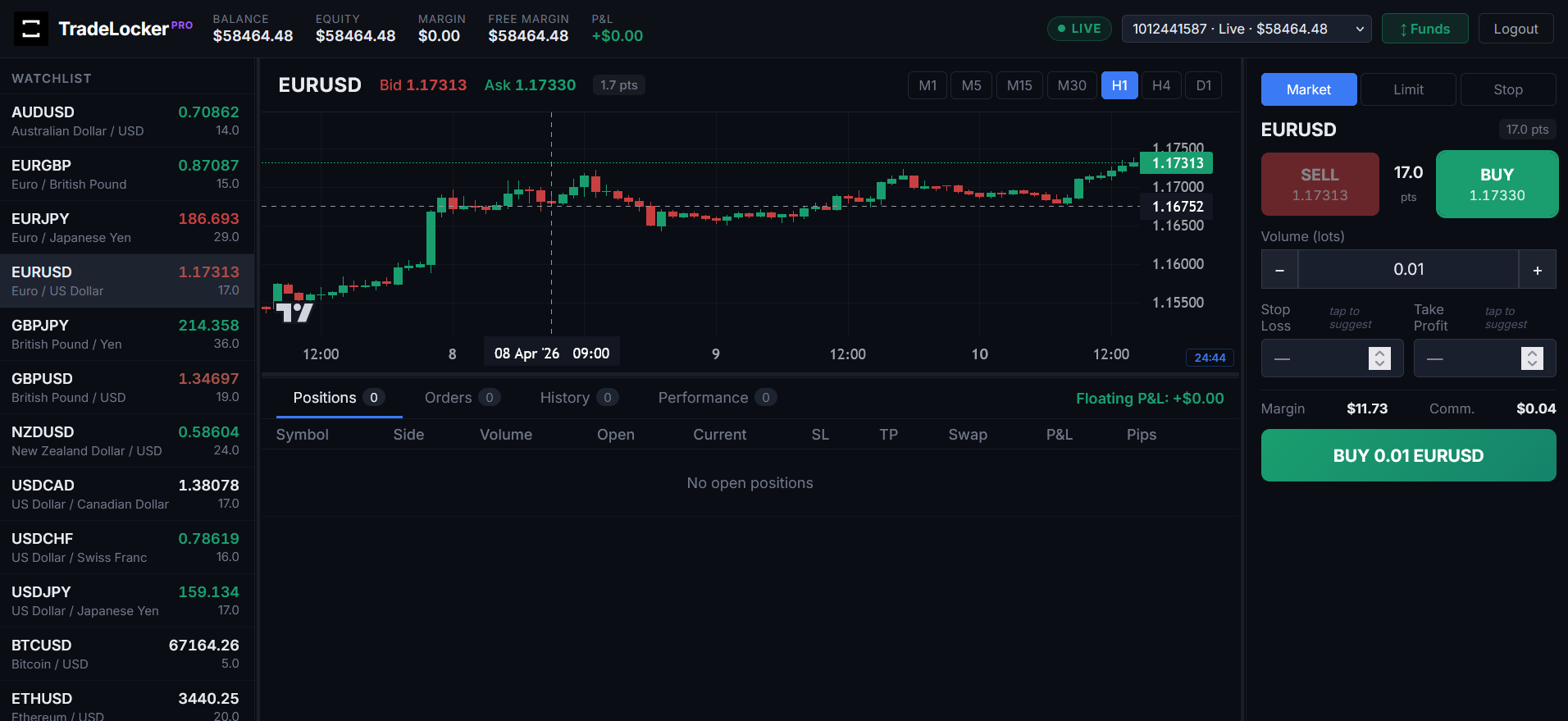Click the Margin $11.73 value
Image resolution: width=1568 pixels, height=721 pixels.
pos(1367,408)
